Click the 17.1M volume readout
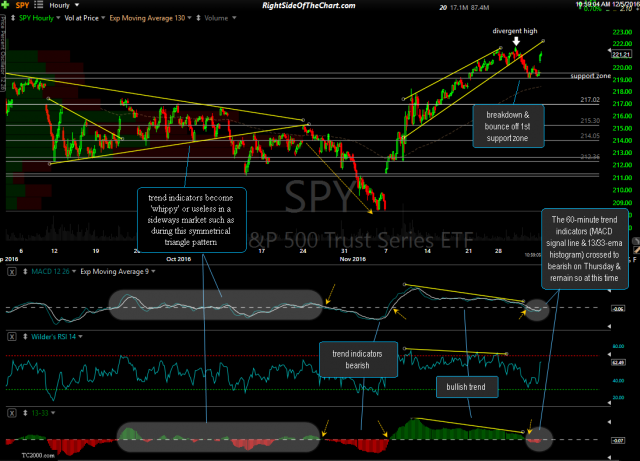Image resolution: width=640 pixels, height=461 pixels. (458, 7)
